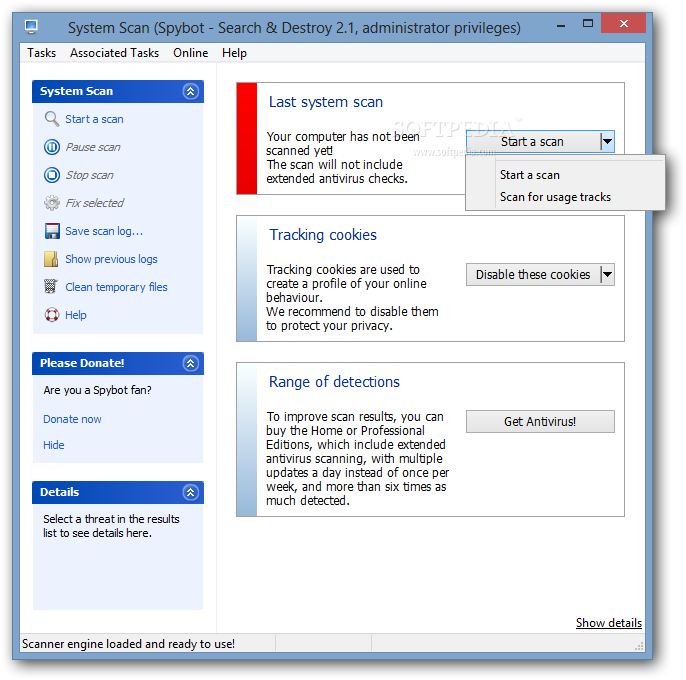Click the Pause scan sidebar link
Viewport: 686px width, 680px height.
pyautogui.click(x=93, y=147)
